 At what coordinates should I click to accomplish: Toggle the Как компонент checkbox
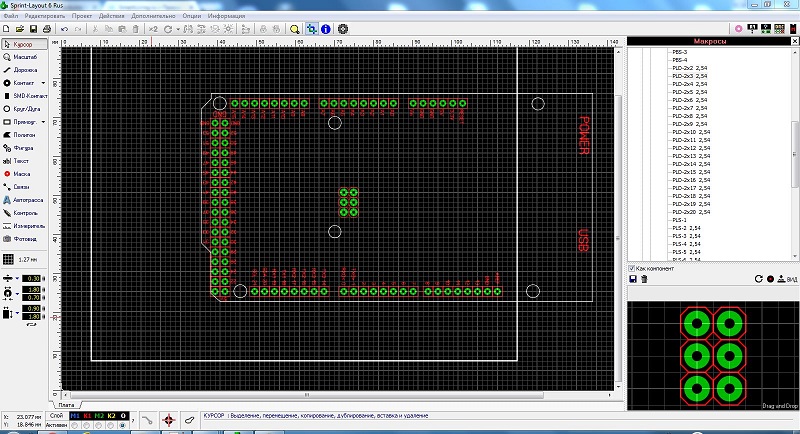(632, 268)
